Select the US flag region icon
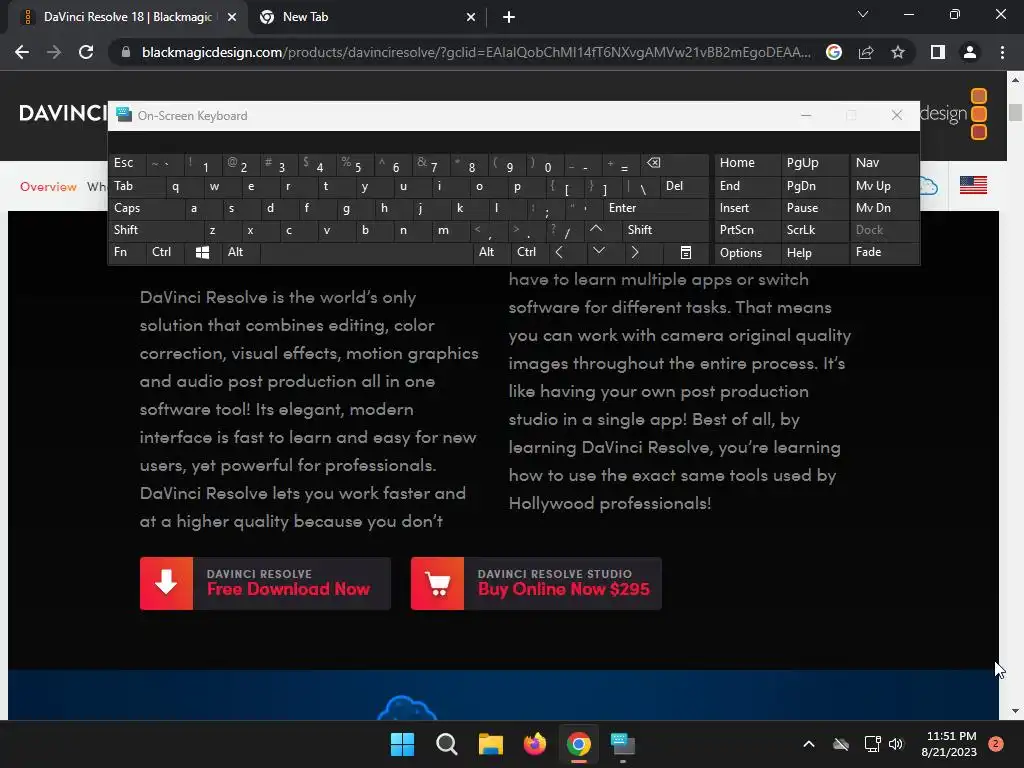1024x768 pixels. click(x=973, y=185)
